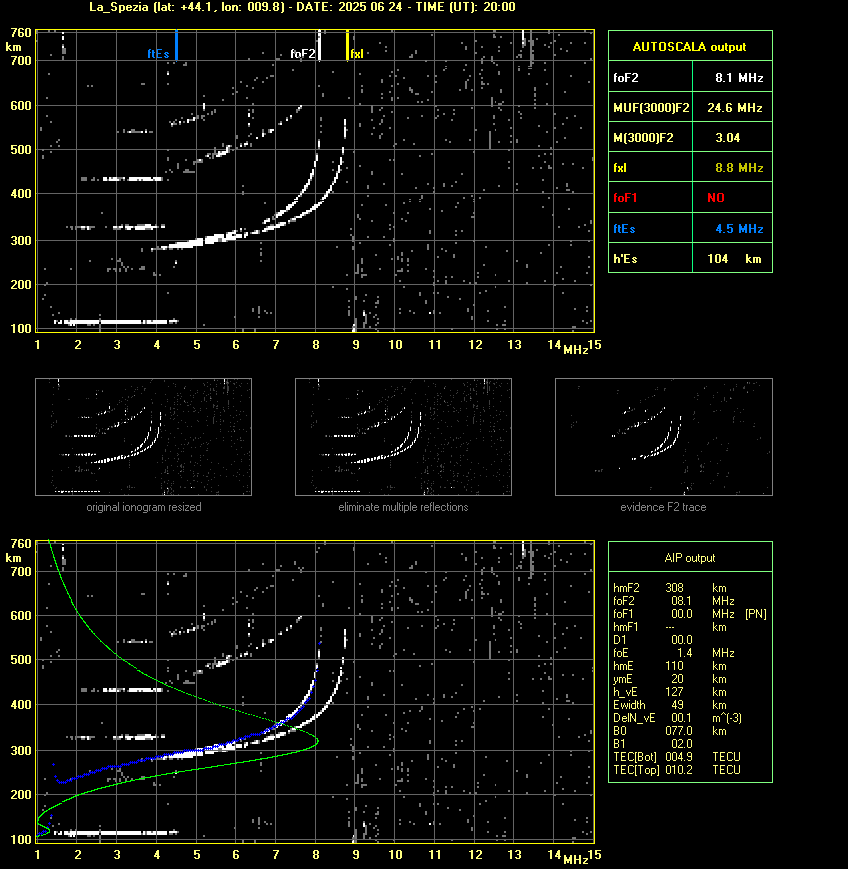
Task: Click the yellow 'fxI' label in the top ionogram
Action: click(357, 54)
